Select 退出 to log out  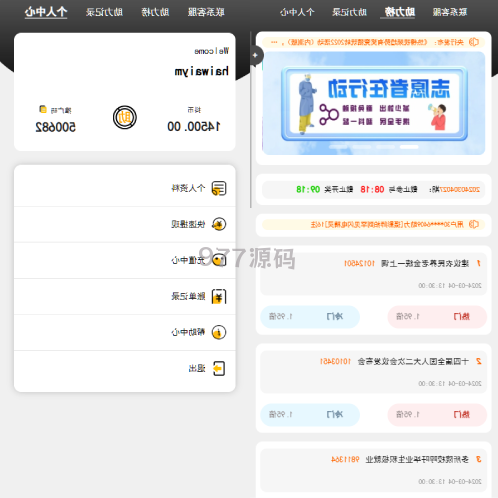click(x=125, y=369)
